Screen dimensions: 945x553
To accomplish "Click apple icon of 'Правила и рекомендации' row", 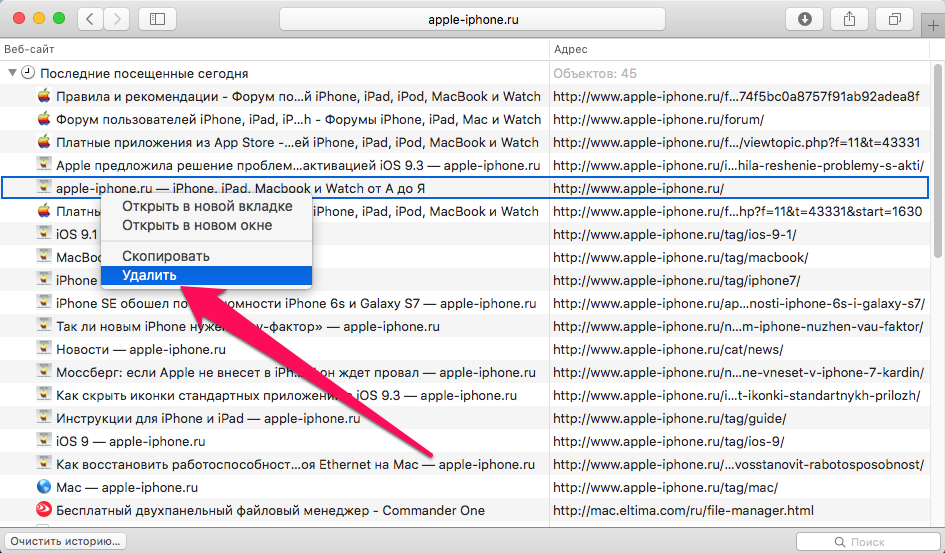I will tap(43, 96).
